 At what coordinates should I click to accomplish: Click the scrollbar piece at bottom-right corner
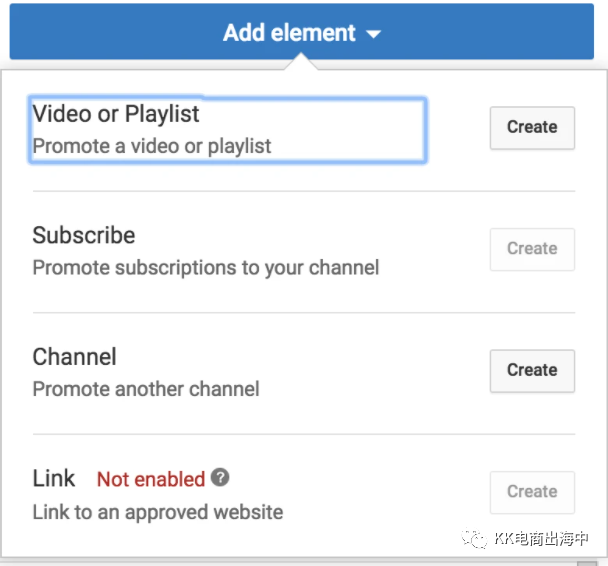click(x=587, y=563)
